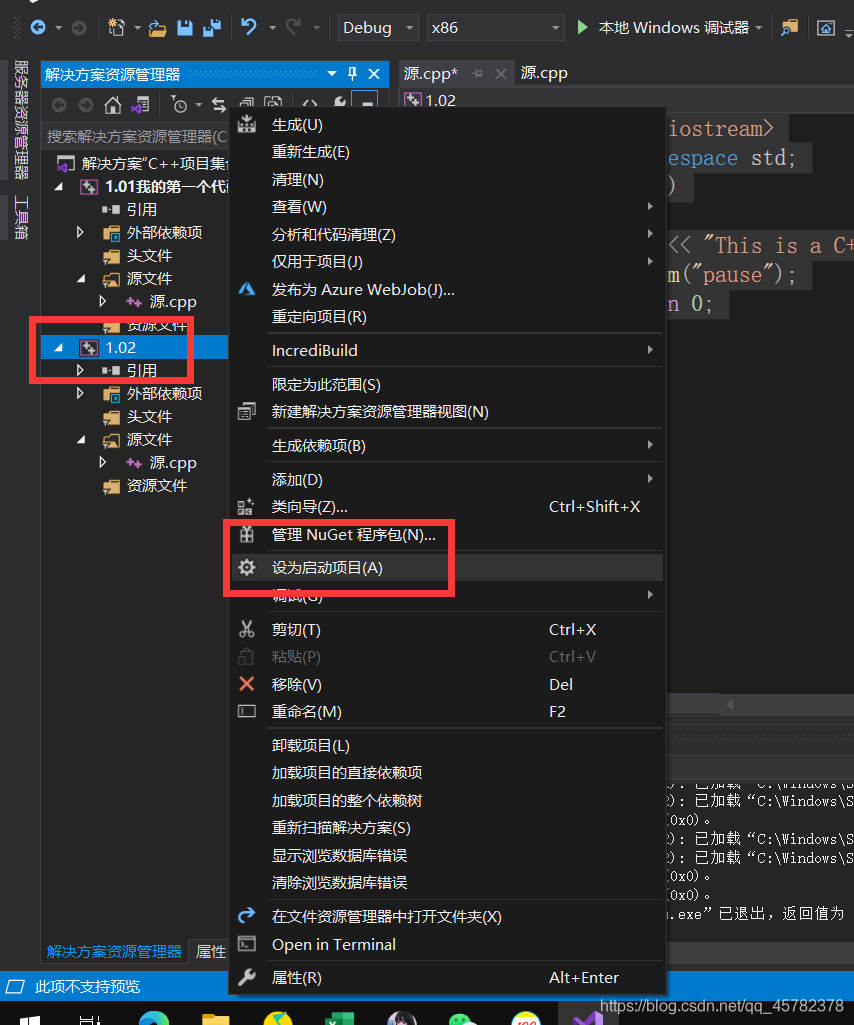854x1025 pixels.
Task: Open the x86 platform dropdown
Action: 495,27
